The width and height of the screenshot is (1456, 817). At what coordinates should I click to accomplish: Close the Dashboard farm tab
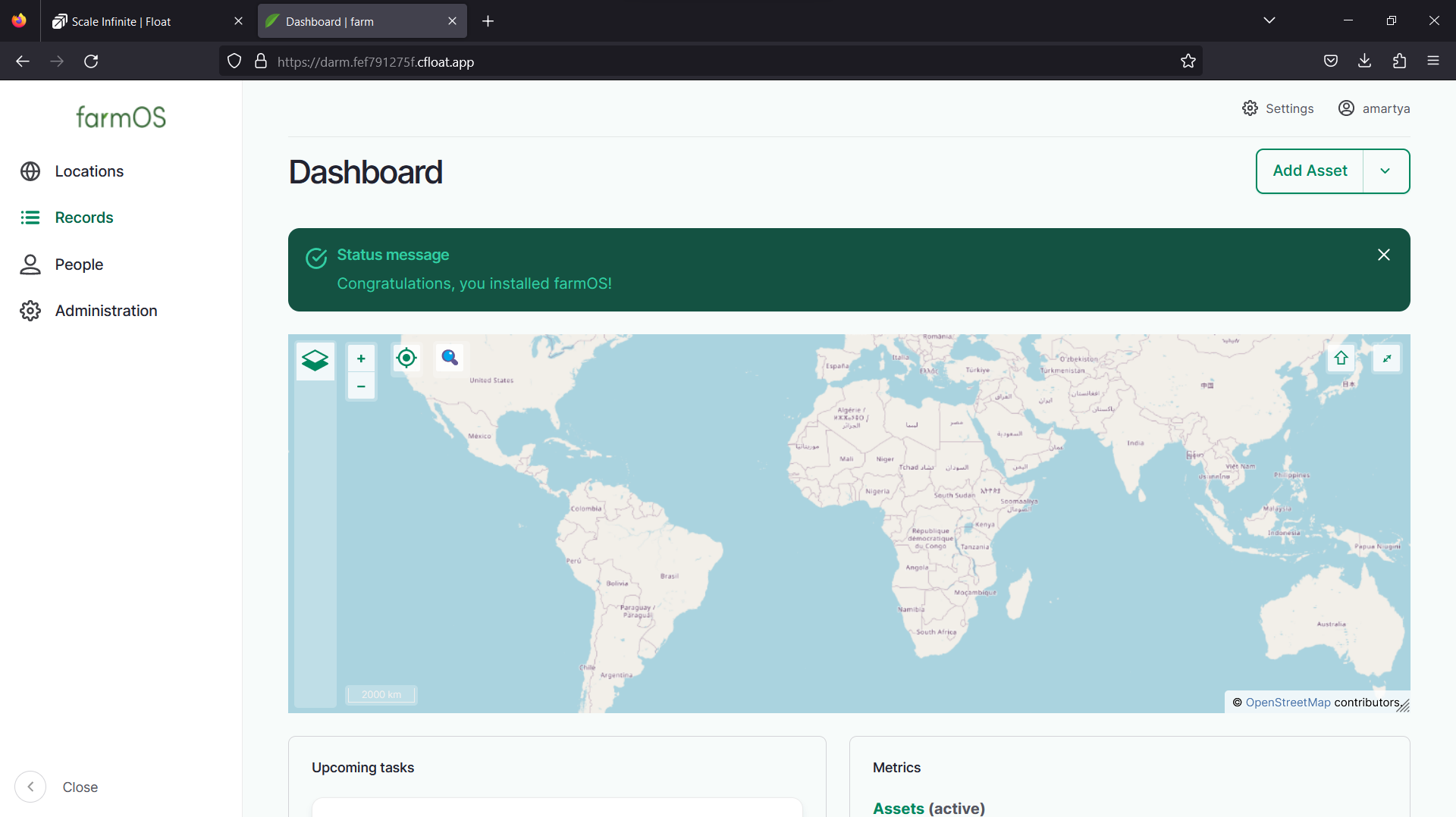click(452, 21)
